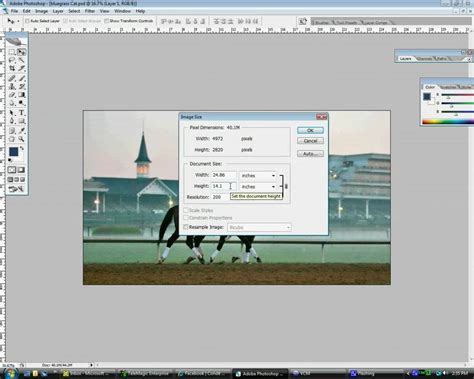
Task: Select the Slice tool
Action: click(x=21, y=68)
